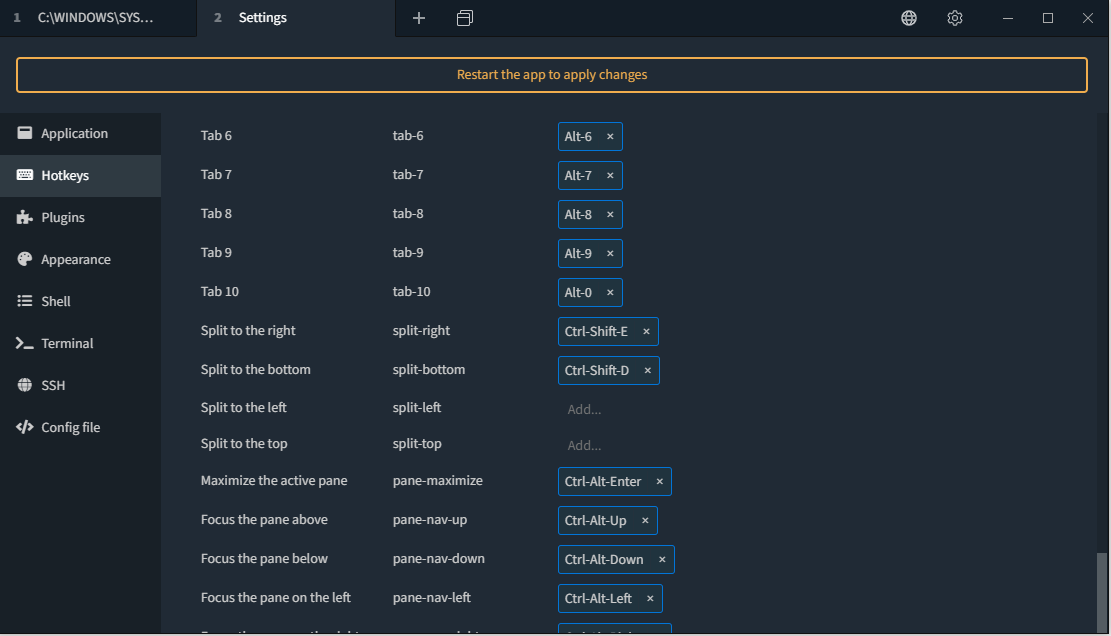Open the globe connections icon in title bar
The width and height of the screenshot is (1111, 636).
tap(909, 18)
